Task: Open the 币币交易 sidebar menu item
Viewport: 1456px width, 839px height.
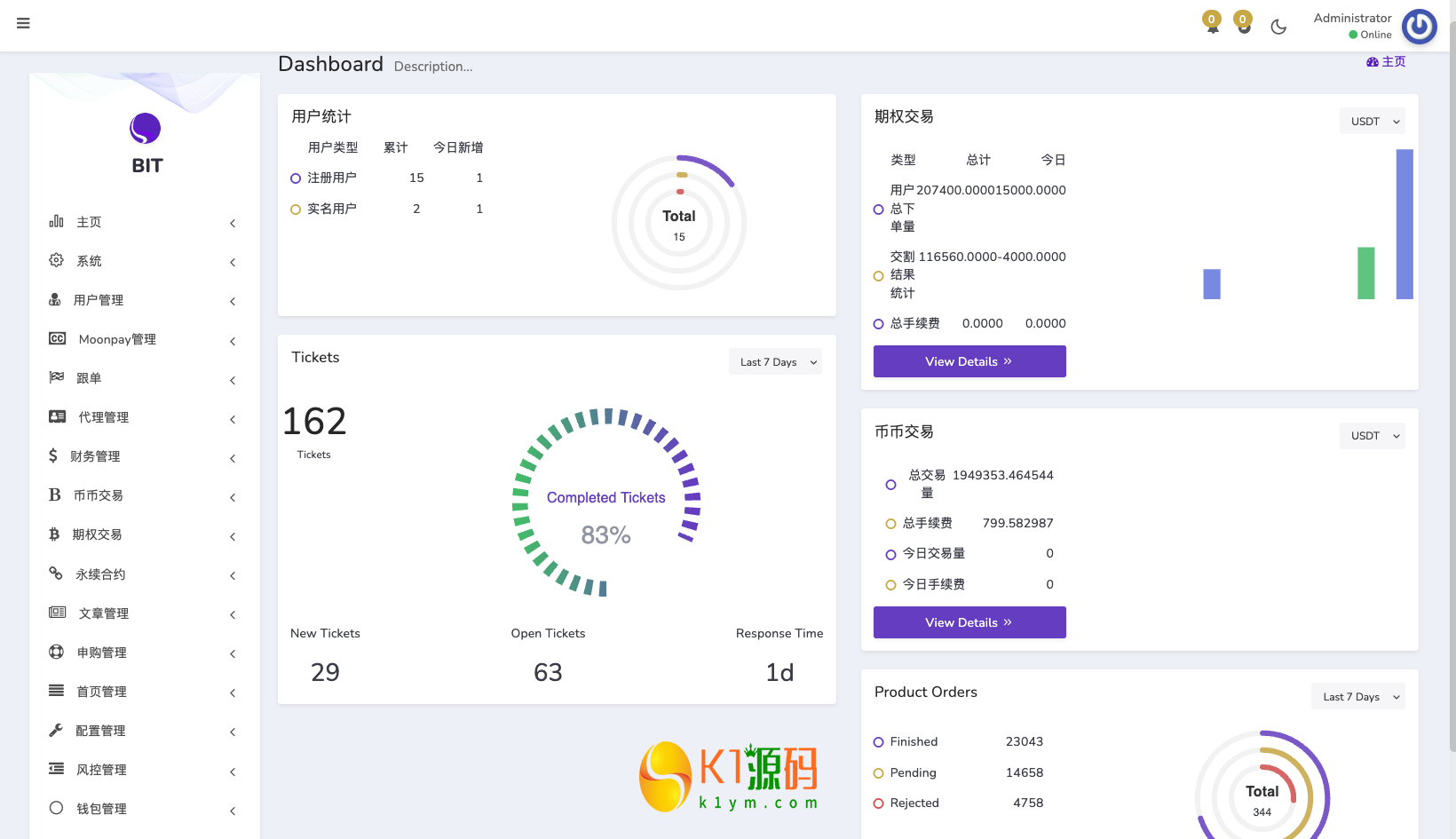Action: [142, 495]
